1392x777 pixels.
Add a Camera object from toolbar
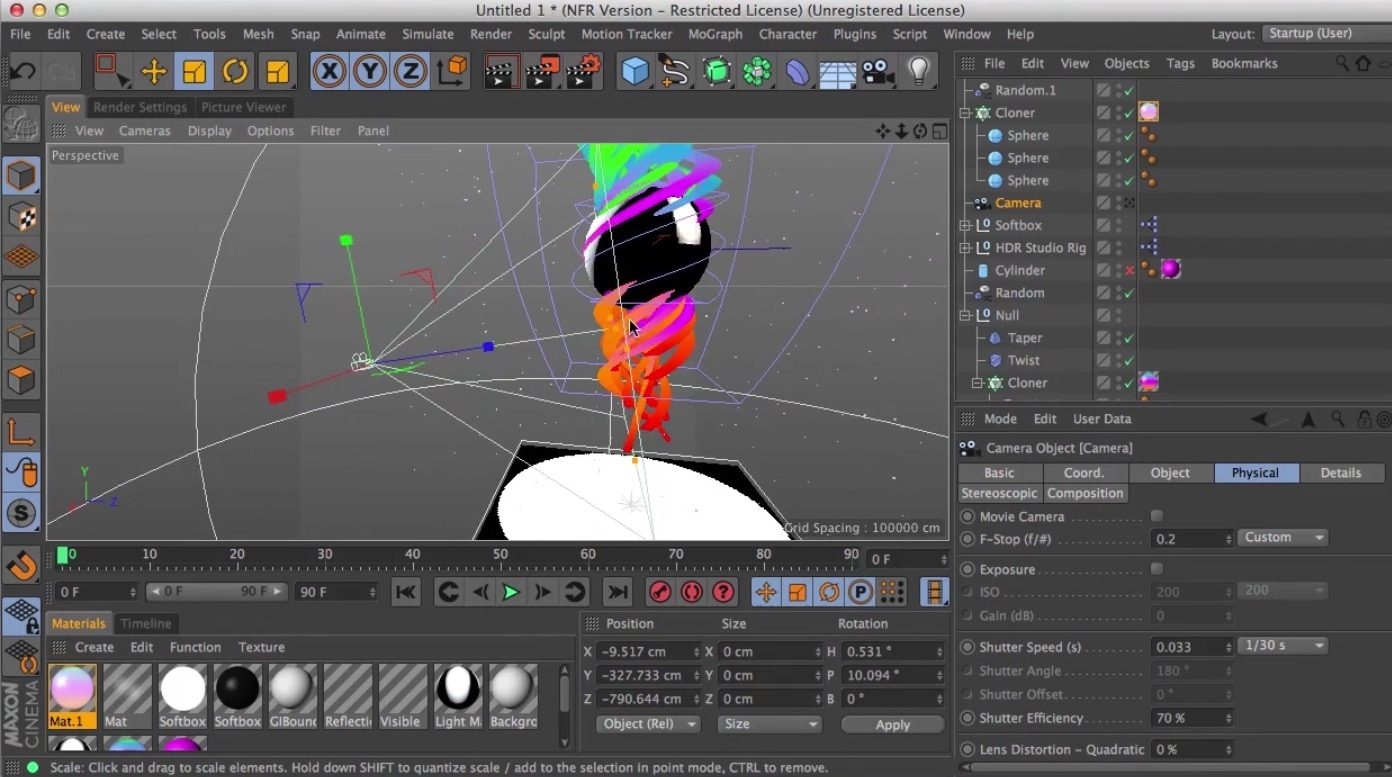point(877,72)
